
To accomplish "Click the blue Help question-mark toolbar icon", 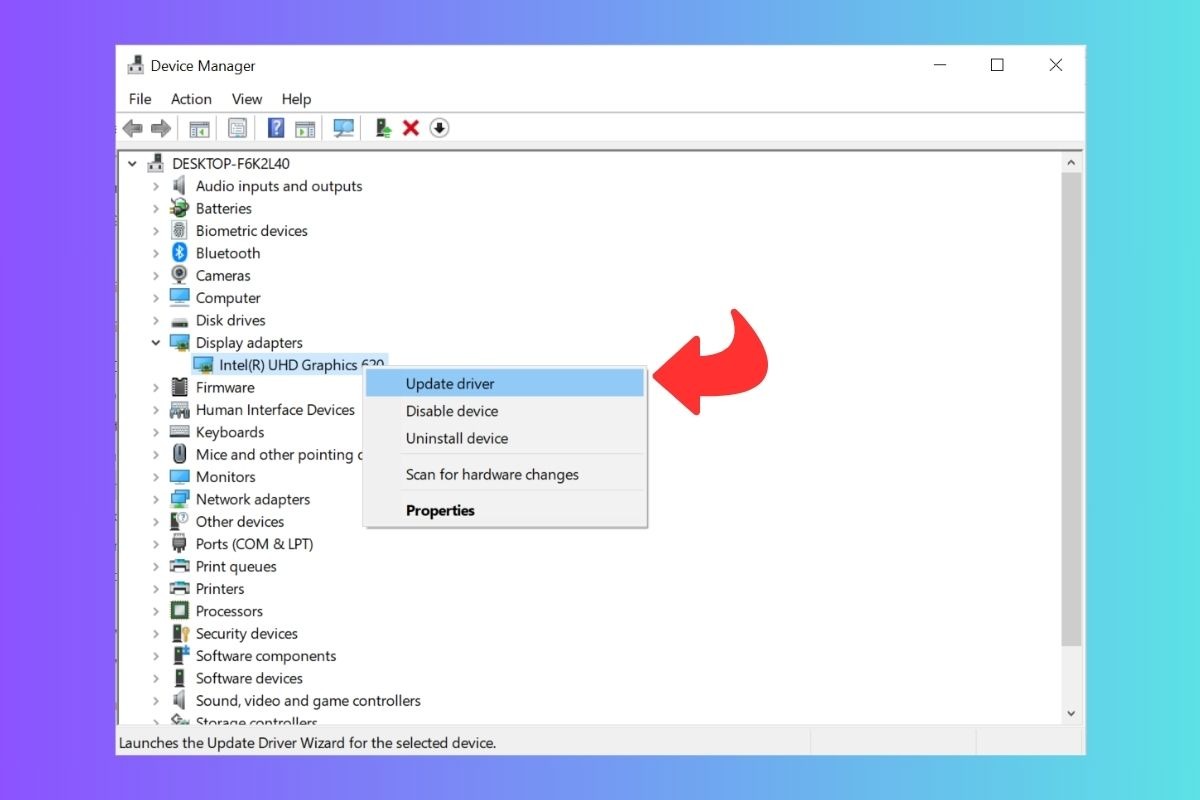I will (276, 128).
